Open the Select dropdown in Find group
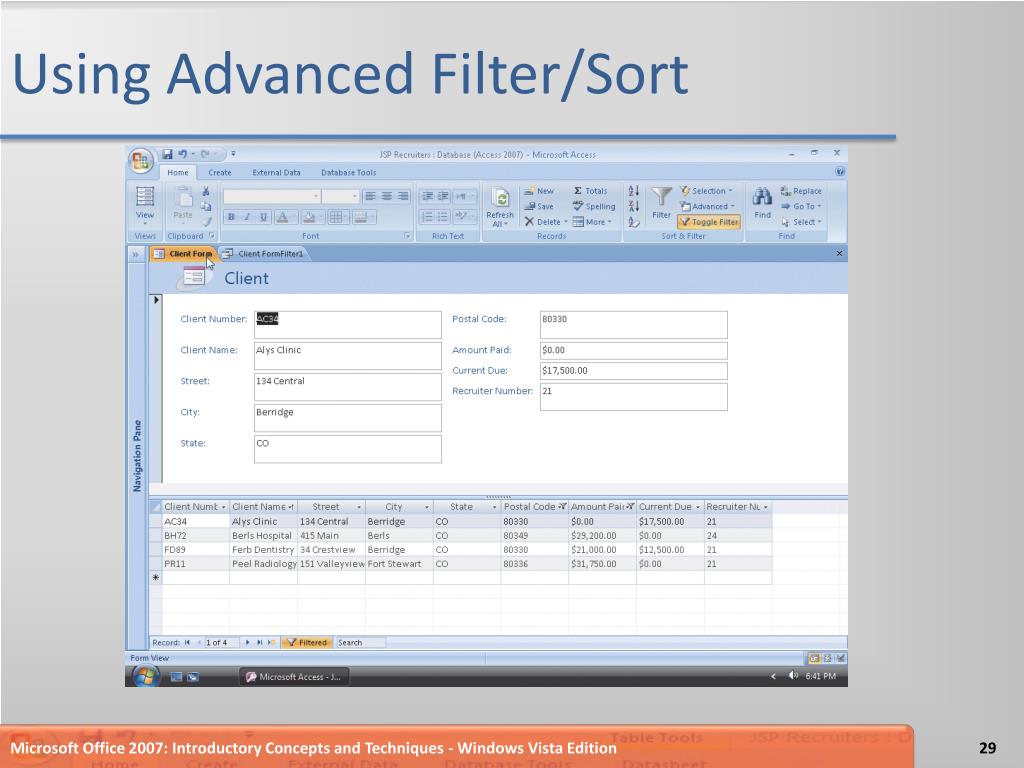Screen dimensions: 1024x768 pyautogui.click(x=801, y=222)
